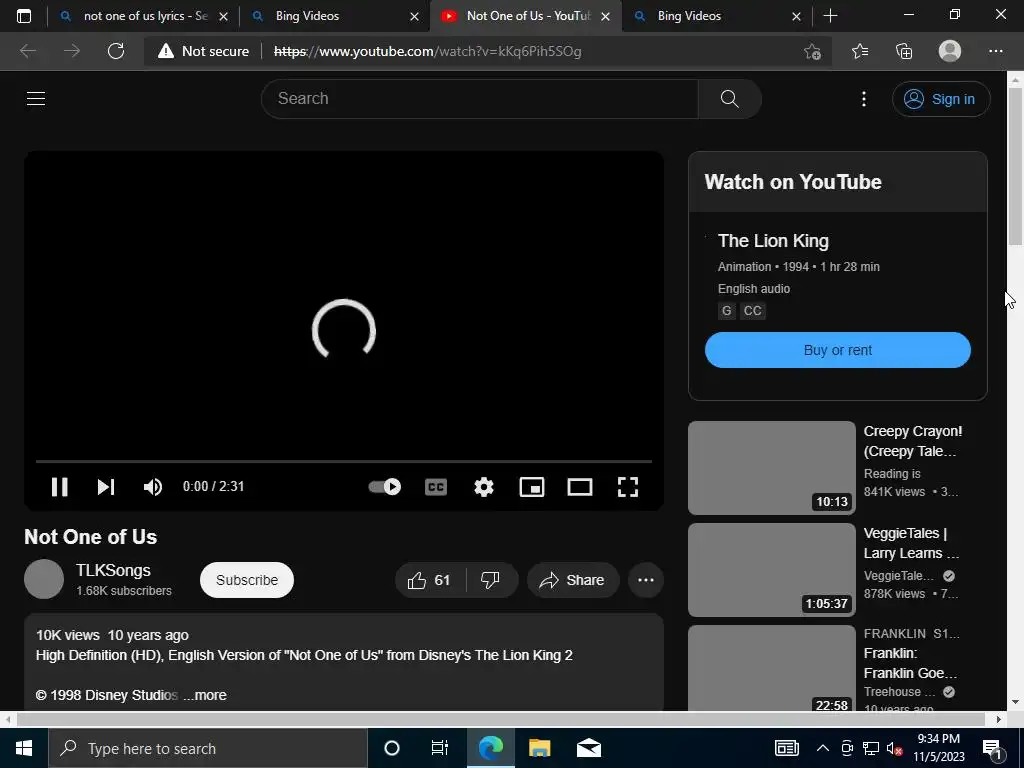Expand description with ...more
1024x768 pixels.
point(206,696)
